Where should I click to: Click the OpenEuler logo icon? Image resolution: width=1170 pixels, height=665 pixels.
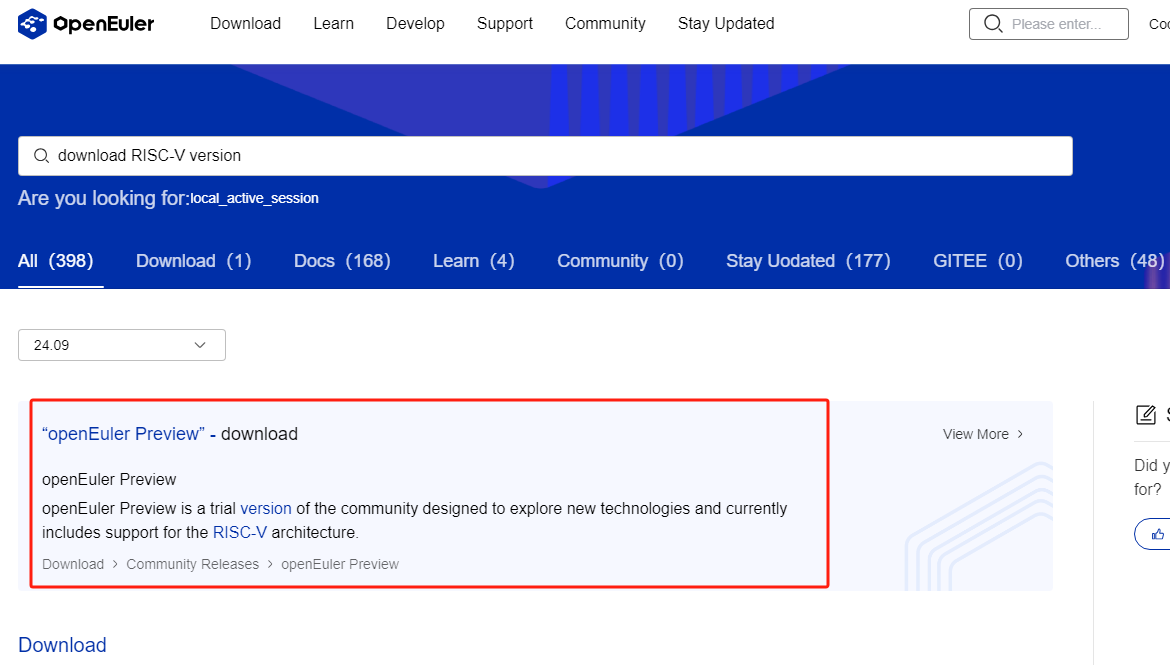pyautogui.click(x=32, y=23)
